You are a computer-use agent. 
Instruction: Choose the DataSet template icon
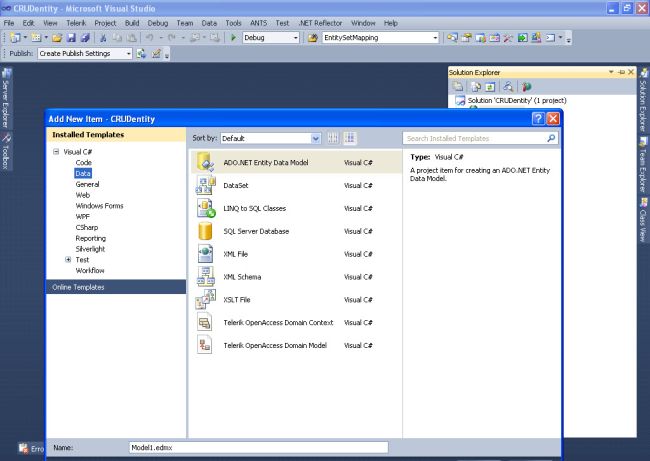point(206,185)
